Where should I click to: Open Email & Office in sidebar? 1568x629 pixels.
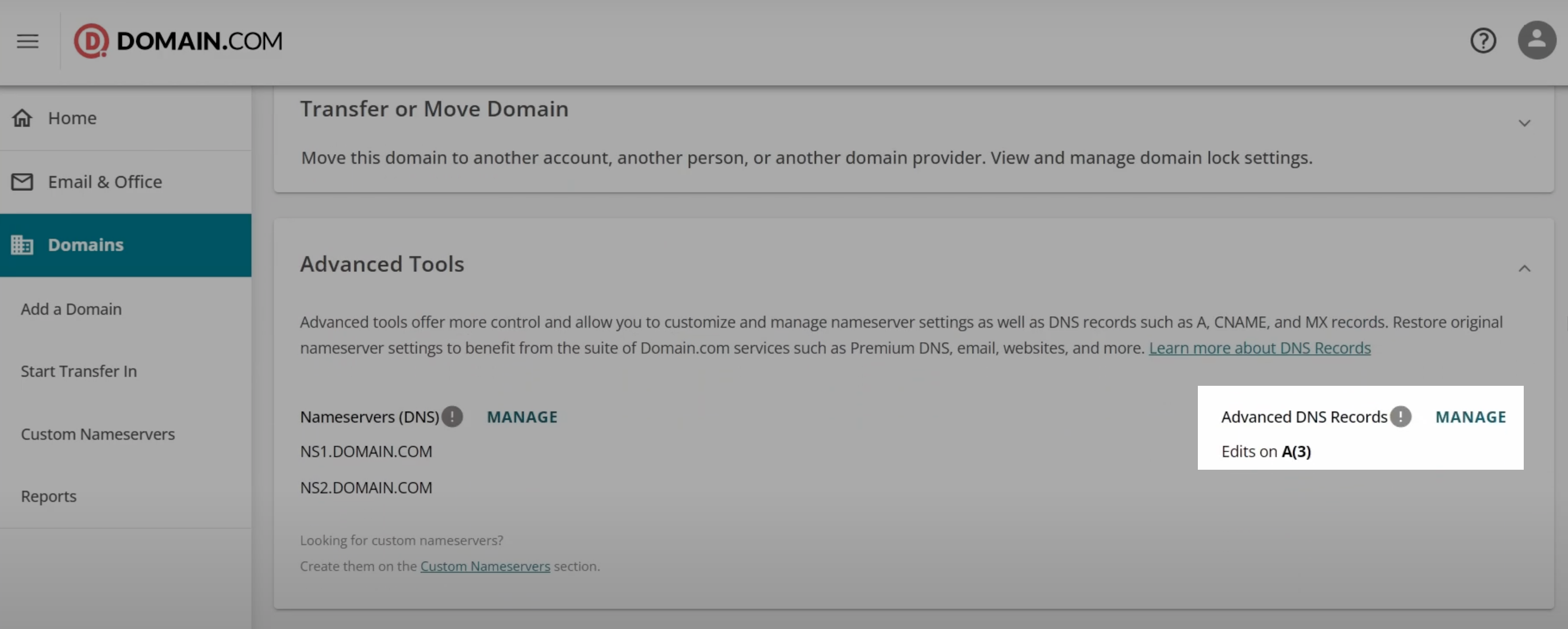(x=125, y=182)
